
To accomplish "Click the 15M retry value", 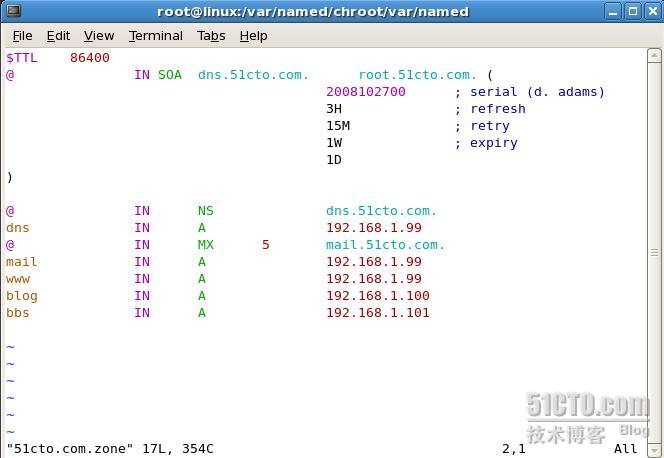I will tap(338, 126).
